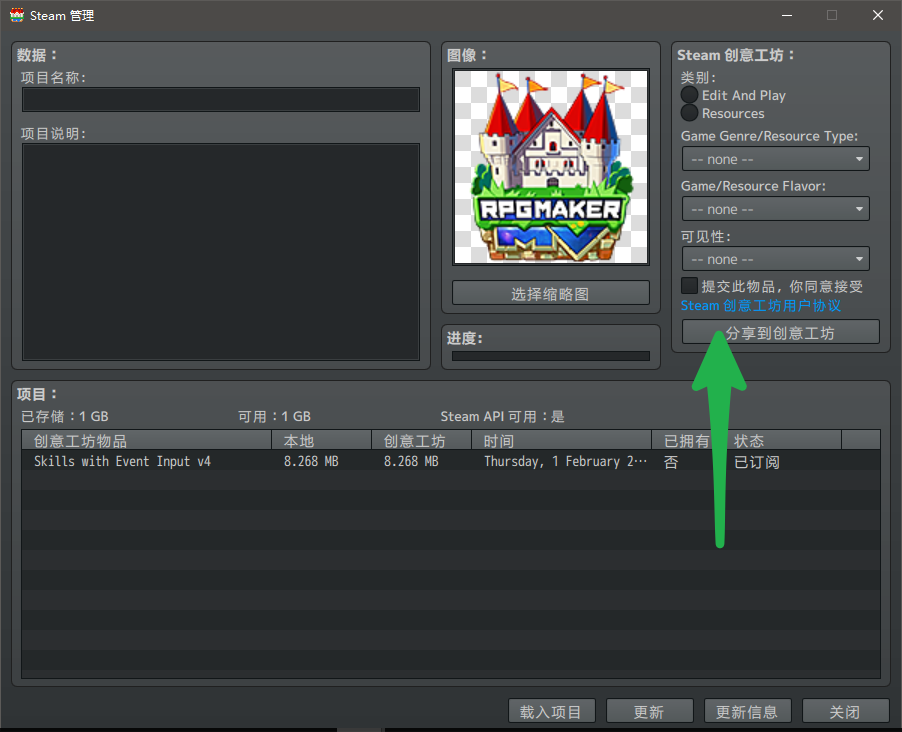Sort by the 时间 column header

point(561,440)
